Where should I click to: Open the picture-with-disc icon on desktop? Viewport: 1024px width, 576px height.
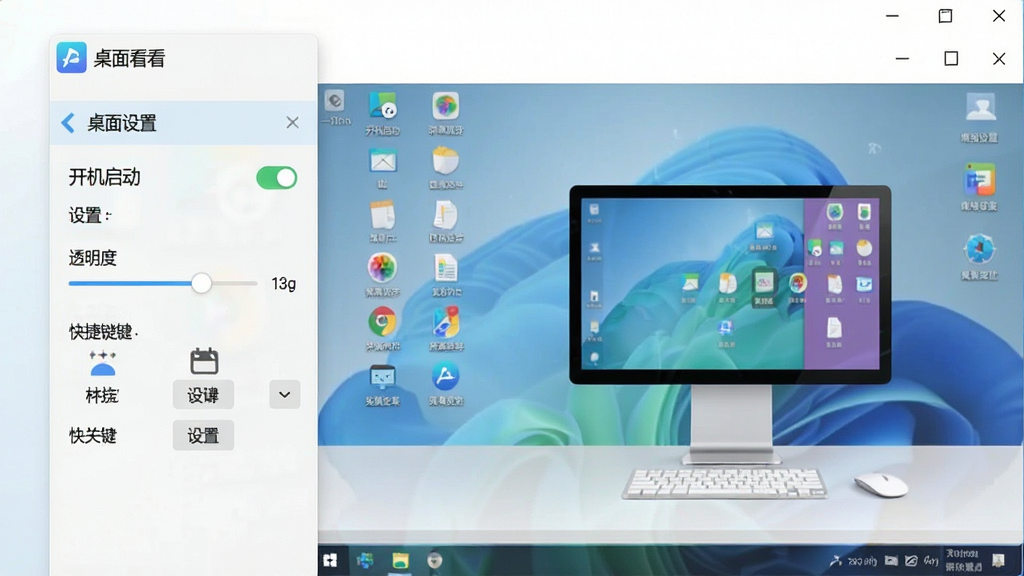click(383, 106)
